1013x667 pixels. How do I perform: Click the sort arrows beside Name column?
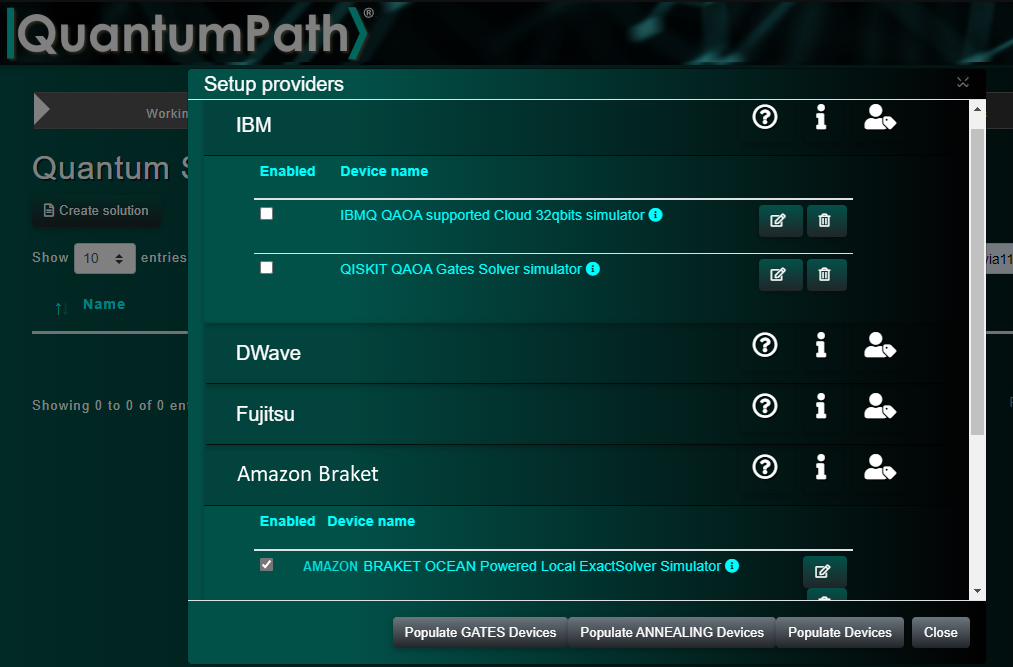pyautogui.click(x=61, y=308)
